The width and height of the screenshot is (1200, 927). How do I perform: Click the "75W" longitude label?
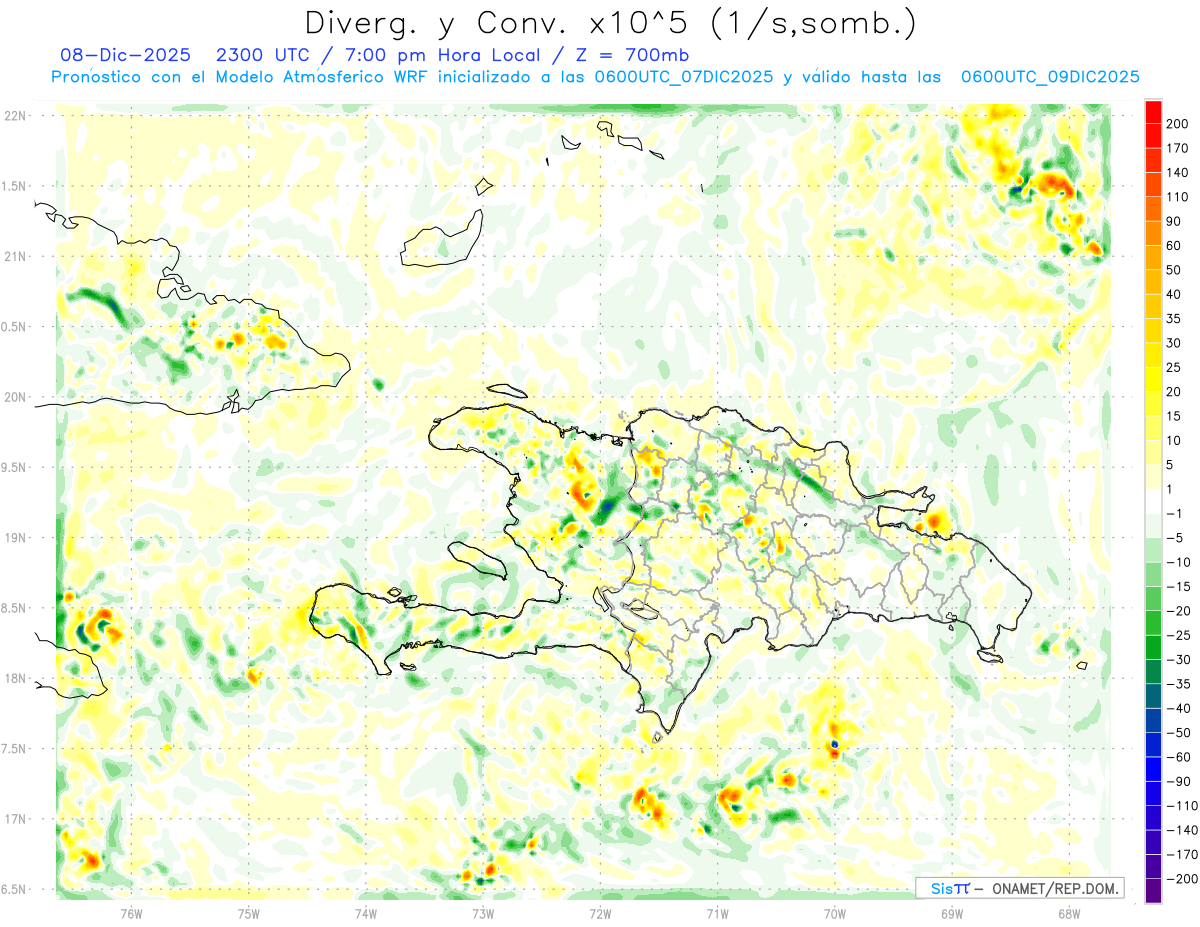click(249, 912)
